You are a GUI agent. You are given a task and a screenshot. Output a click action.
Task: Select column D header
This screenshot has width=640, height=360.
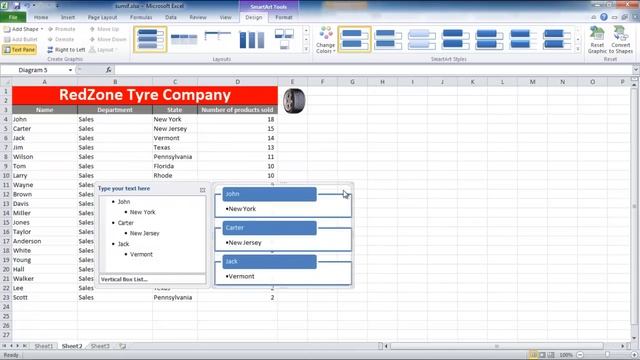[238, 82]
